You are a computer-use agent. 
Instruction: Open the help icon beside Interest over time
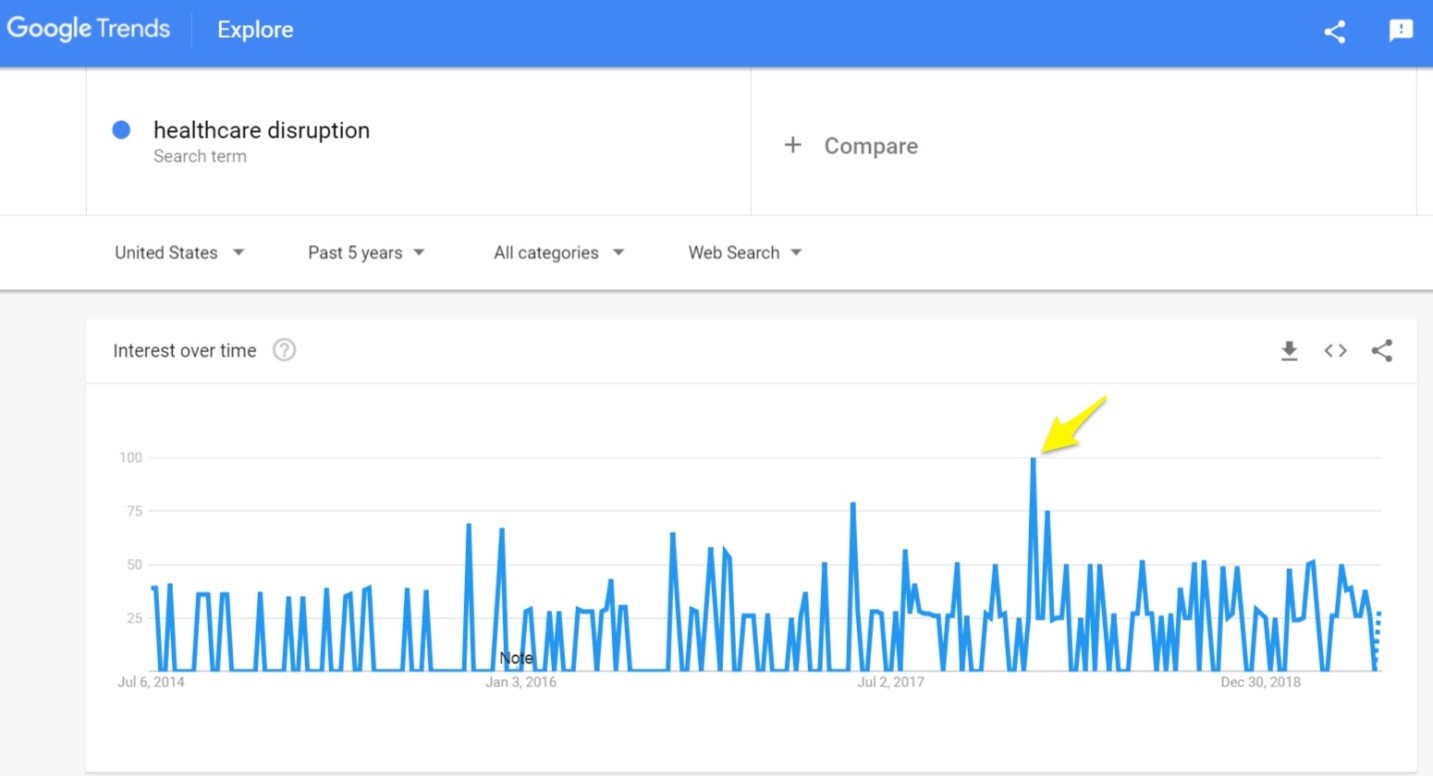[x=284, y=351]
